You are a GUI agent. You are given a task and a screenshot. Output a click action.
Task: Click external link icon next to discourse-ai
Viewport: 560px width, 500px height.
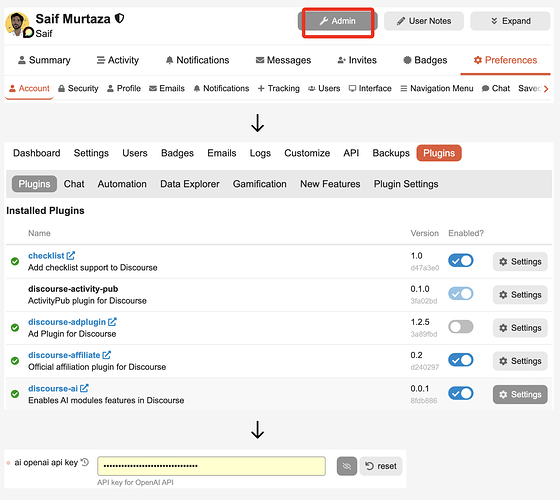pyautogui.click(x=84, y=388)
